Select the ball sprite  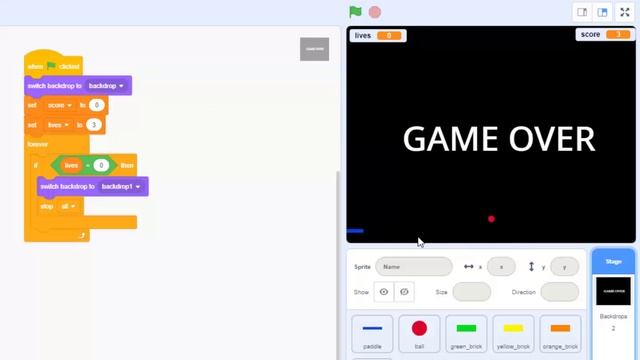[x=419, y=334]
